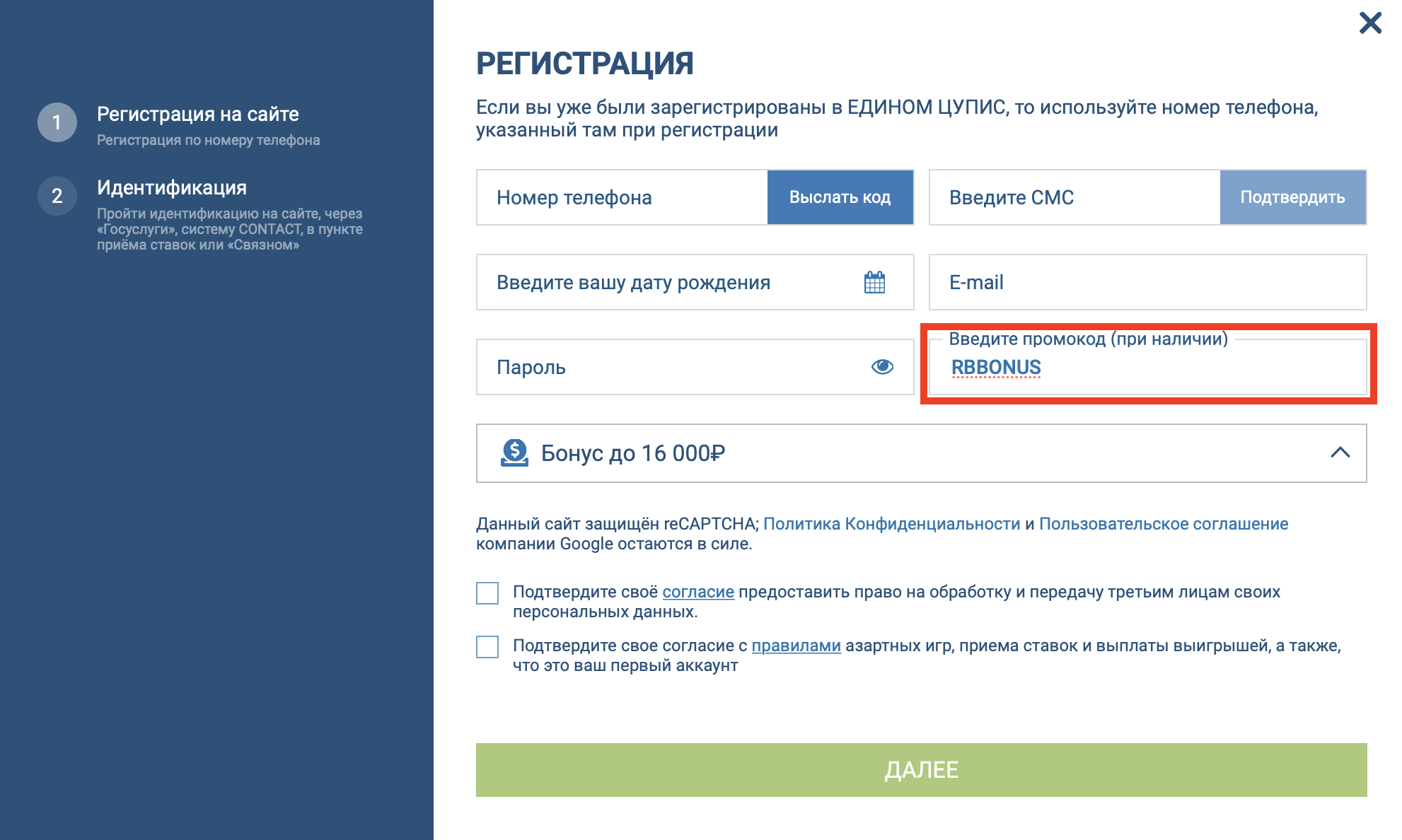Proceed with the ДАЛЕЕ button
1402x840 pixels.
click(x=922, y=770)
